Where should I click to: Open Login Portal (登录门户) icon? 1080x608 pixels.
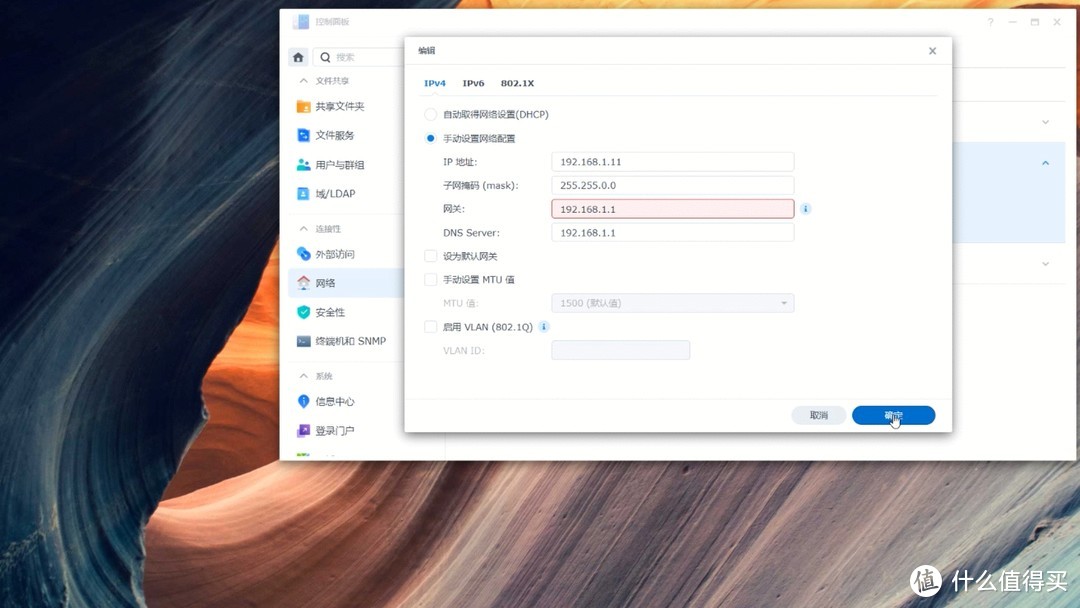click(303, 430)
